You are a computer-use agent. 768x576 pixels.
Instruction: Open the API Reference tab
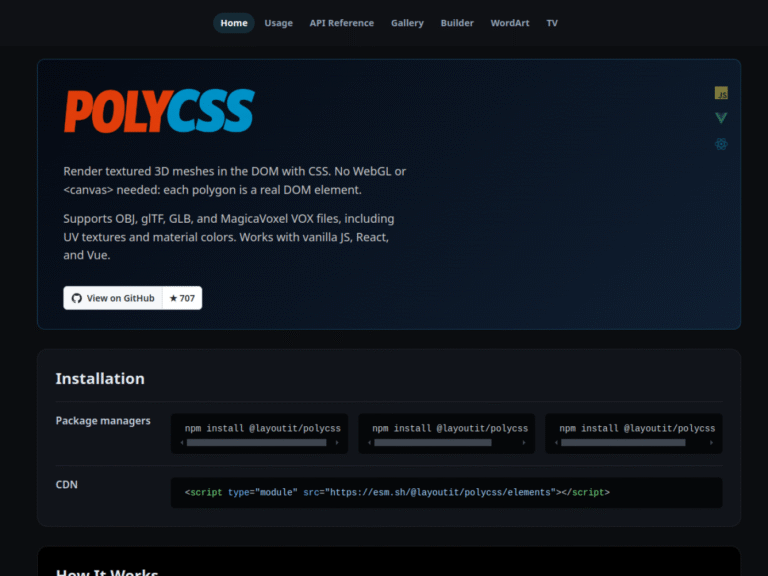pos(341,23)
